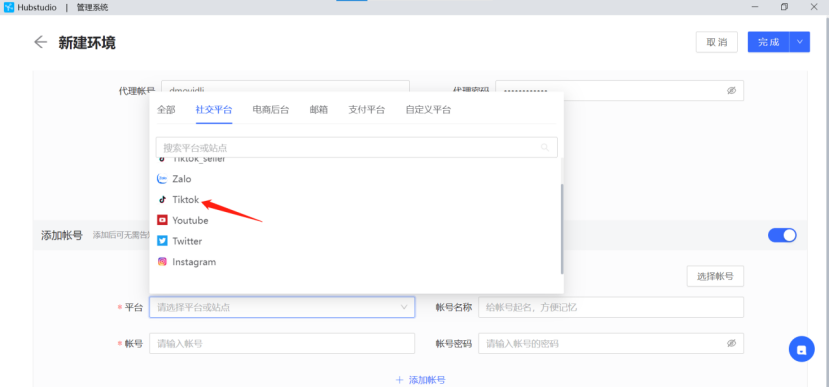Image resolution: width=830 pixels, height=388 pixels.
Task: Restore the Hubstudio window
Action: coord(784,7)
